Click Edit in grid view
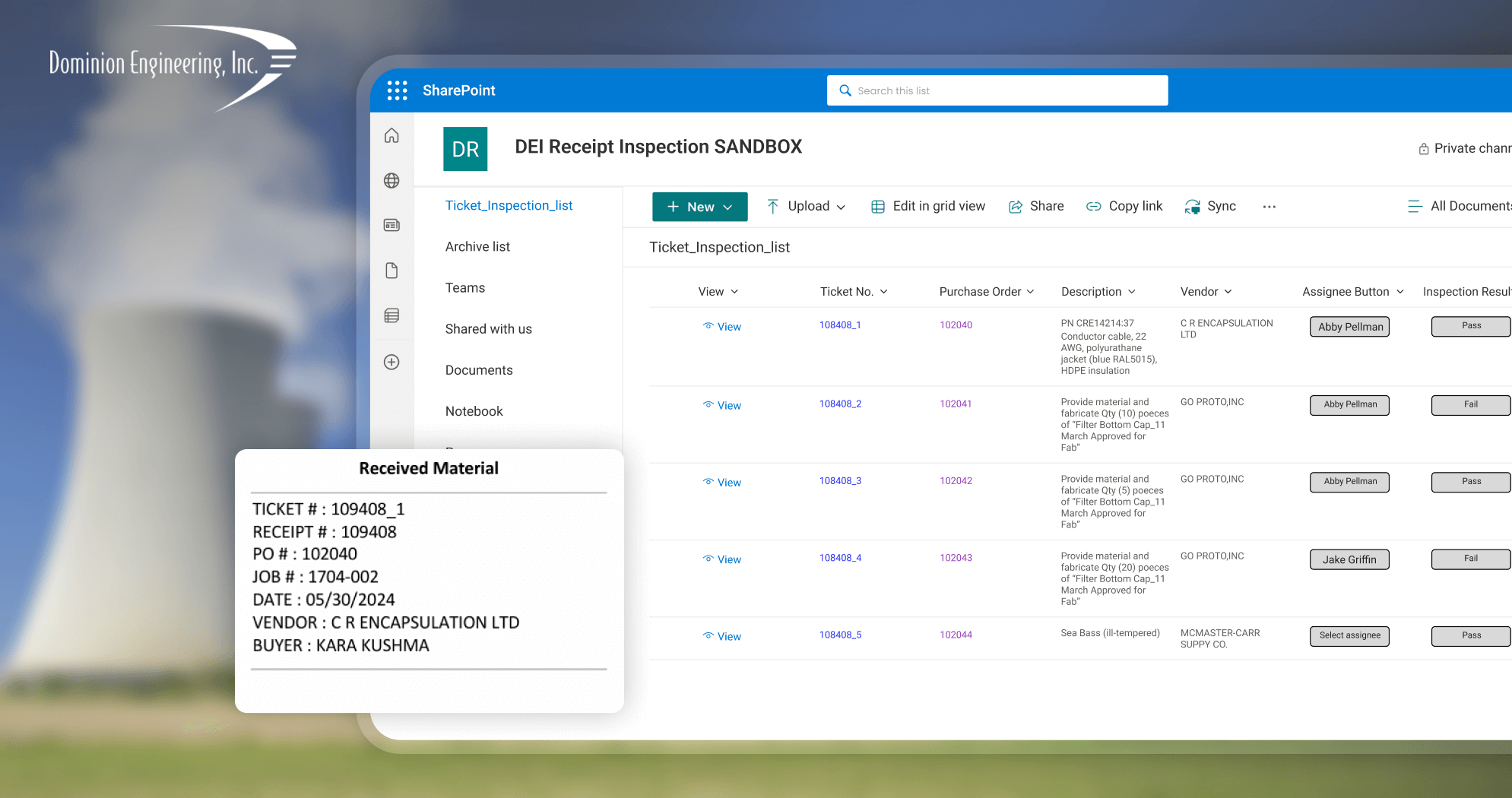The width and height of the screenshot is (1512, 798). point(928,206)
